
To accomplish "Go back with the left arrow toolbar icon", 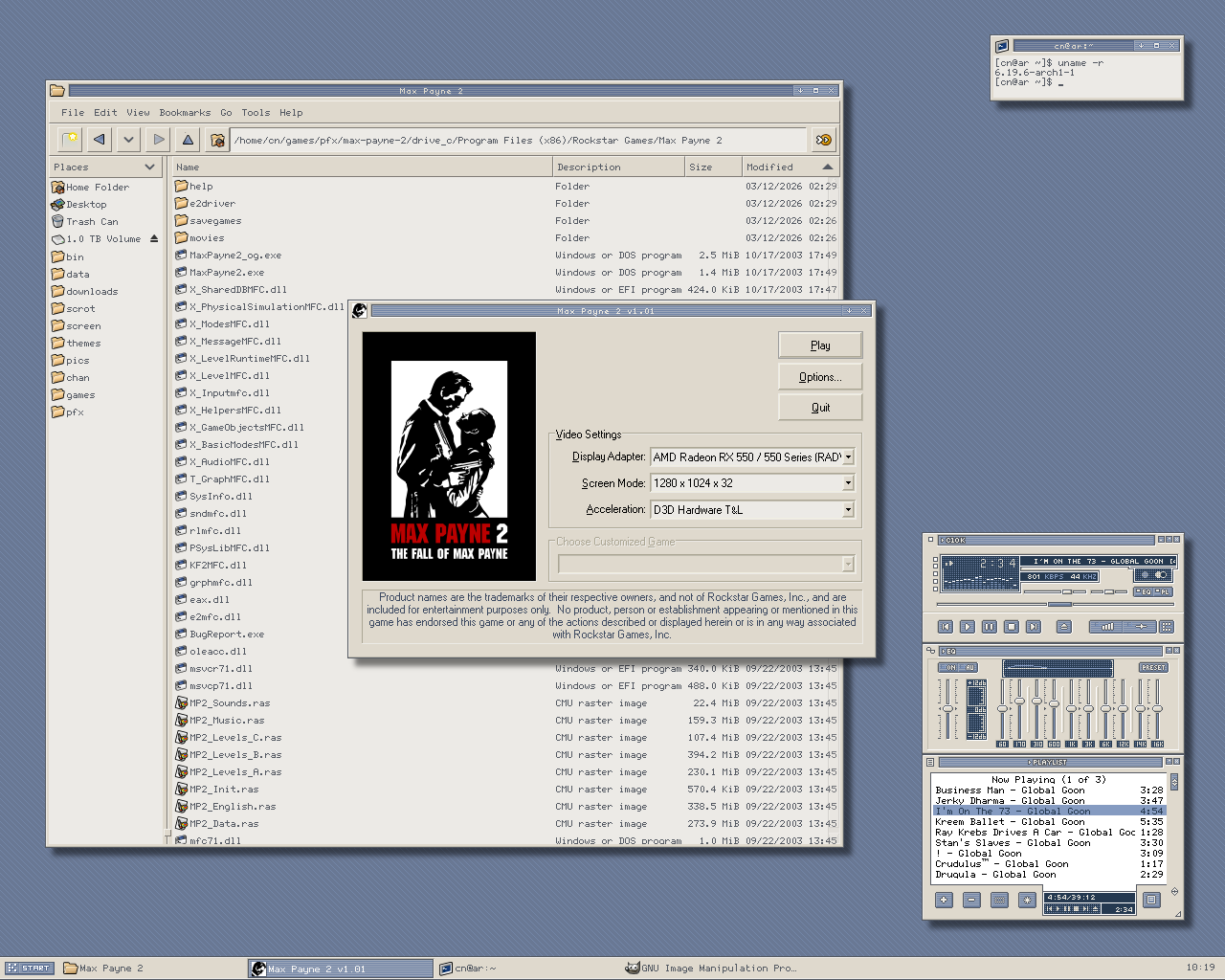I will (100, 140).
